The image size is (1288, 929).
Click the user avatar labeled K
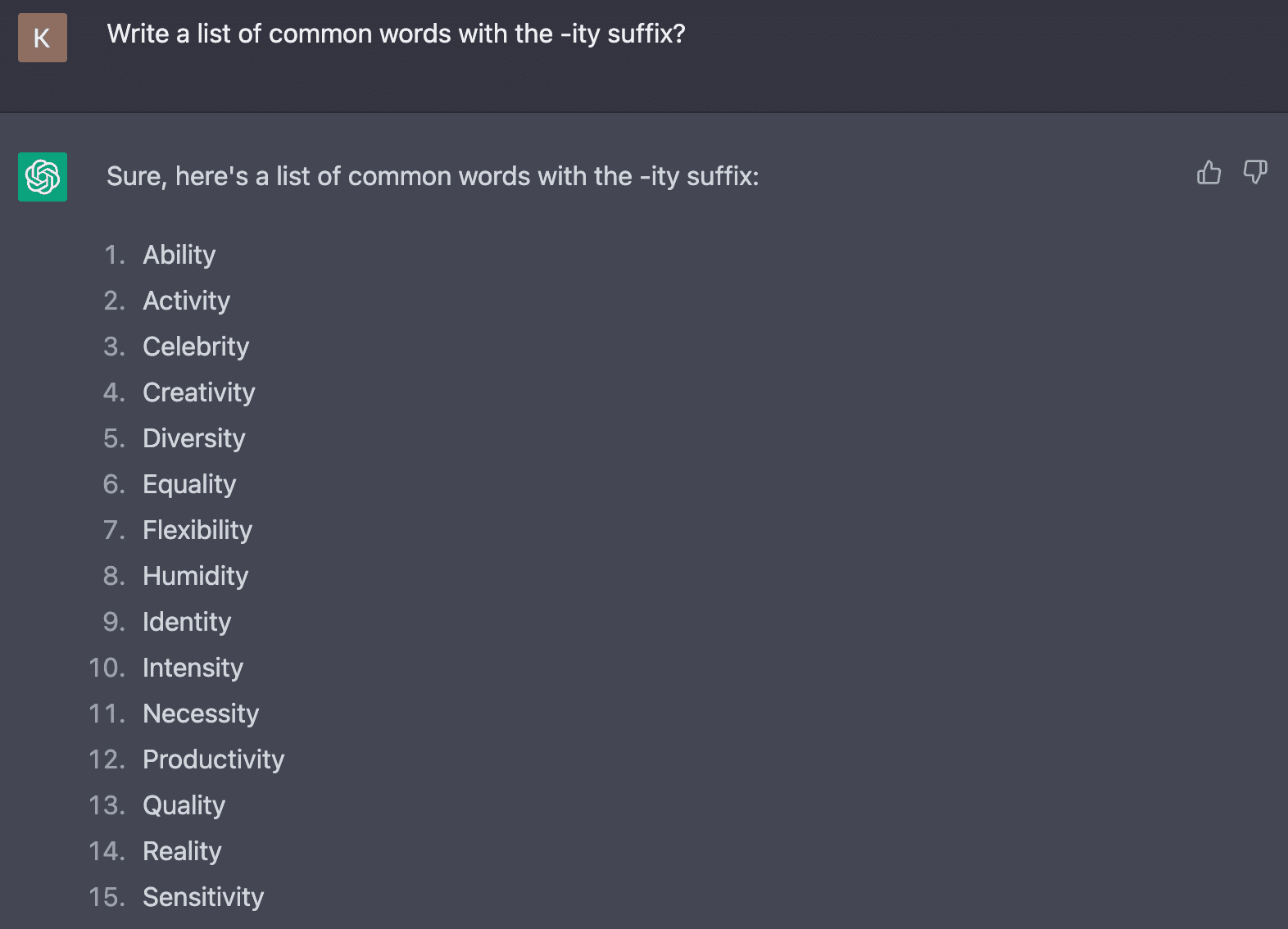(43, 38)
